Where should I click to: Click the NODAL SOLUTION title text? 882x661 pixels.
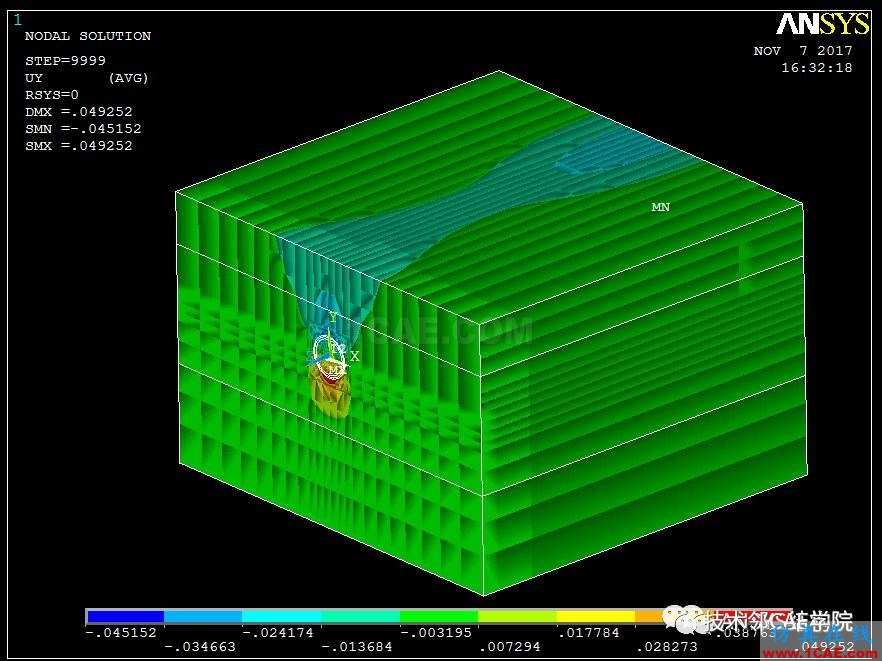(88, 36)
